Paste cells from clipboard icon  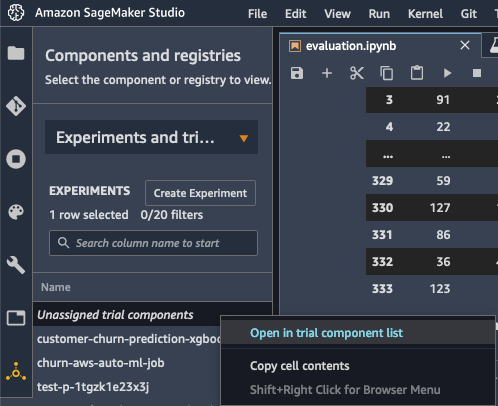coord(417,73)
